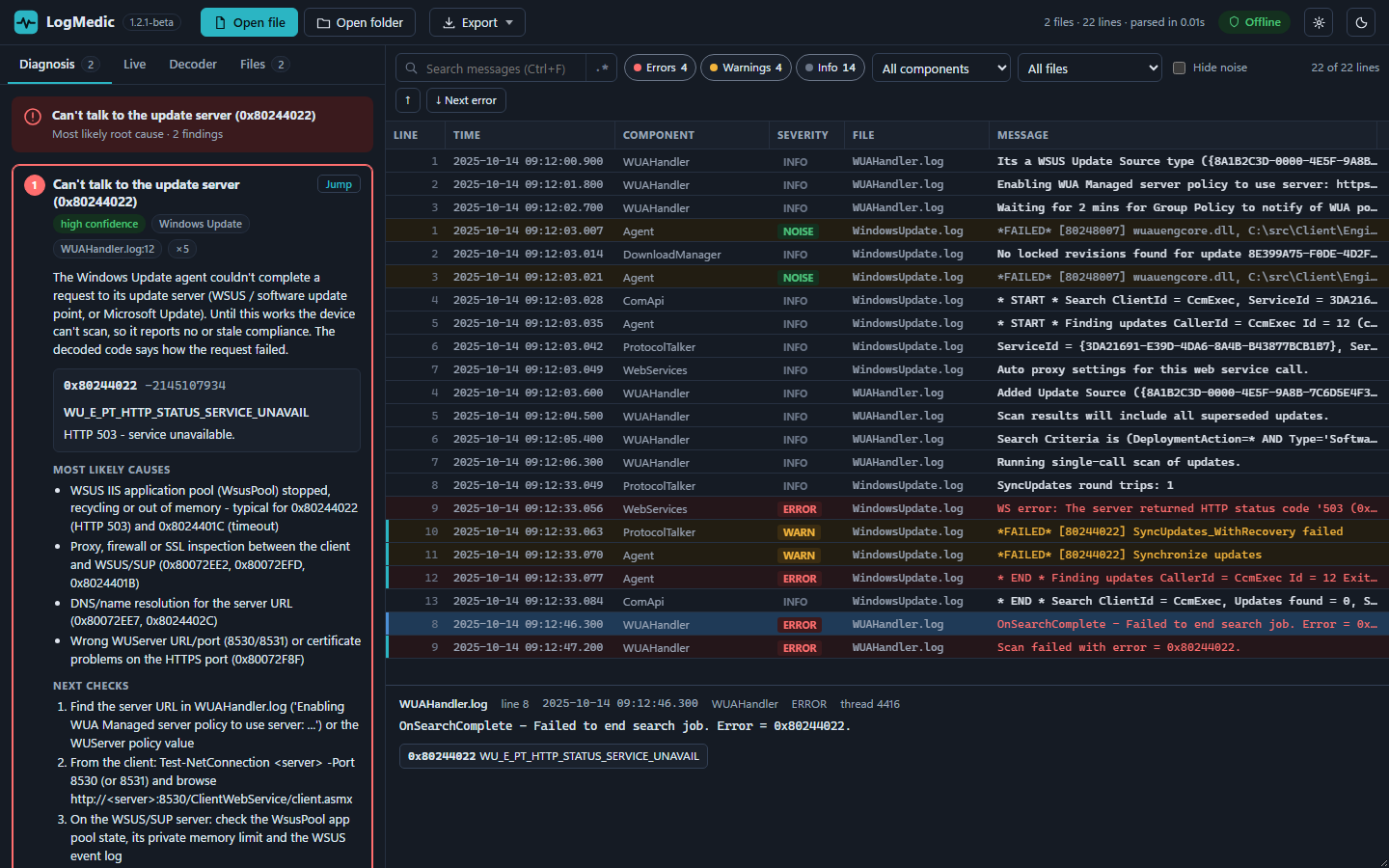Jump to previous error with up arrow
The height and width of the screenshot is (868, 1389).
[408, 100]
